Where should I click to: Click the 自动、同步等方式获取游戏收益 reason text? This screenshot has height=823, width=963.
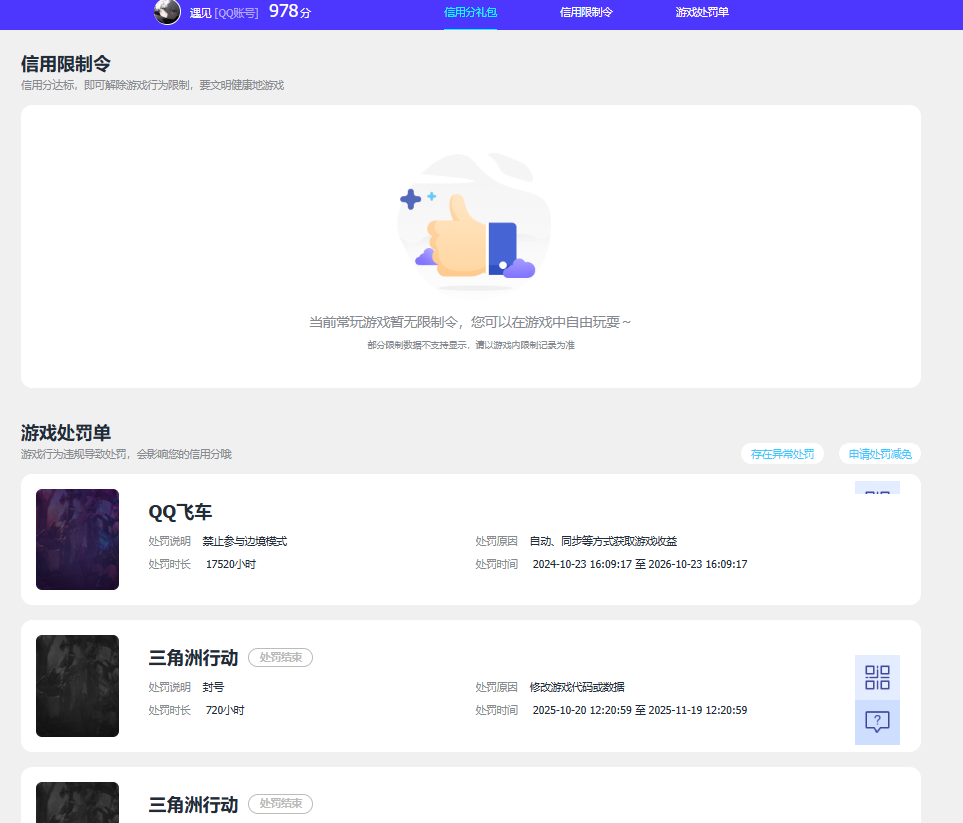603,541
